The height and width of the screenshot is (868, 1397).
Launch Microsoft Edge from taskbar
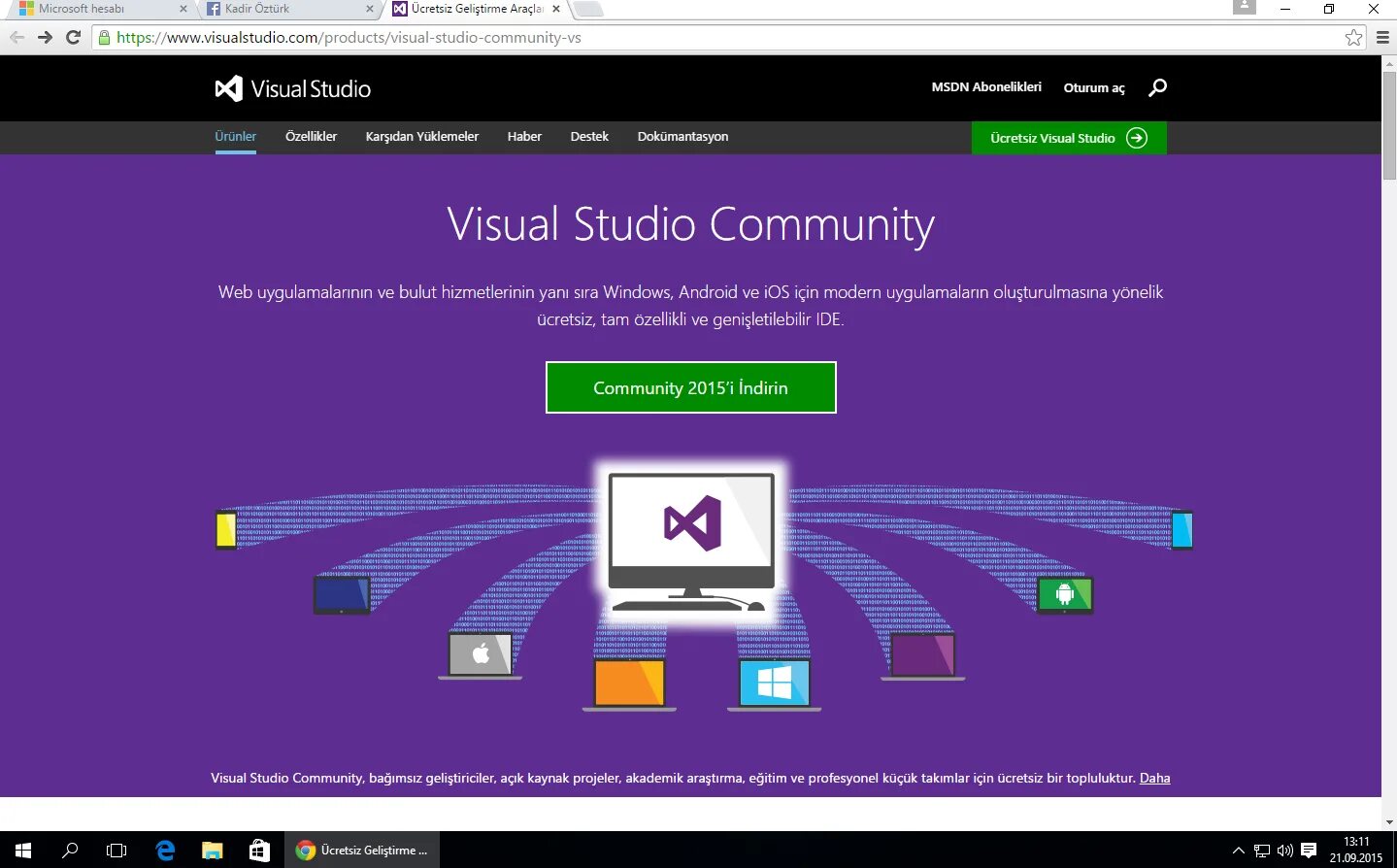(165, 851)
